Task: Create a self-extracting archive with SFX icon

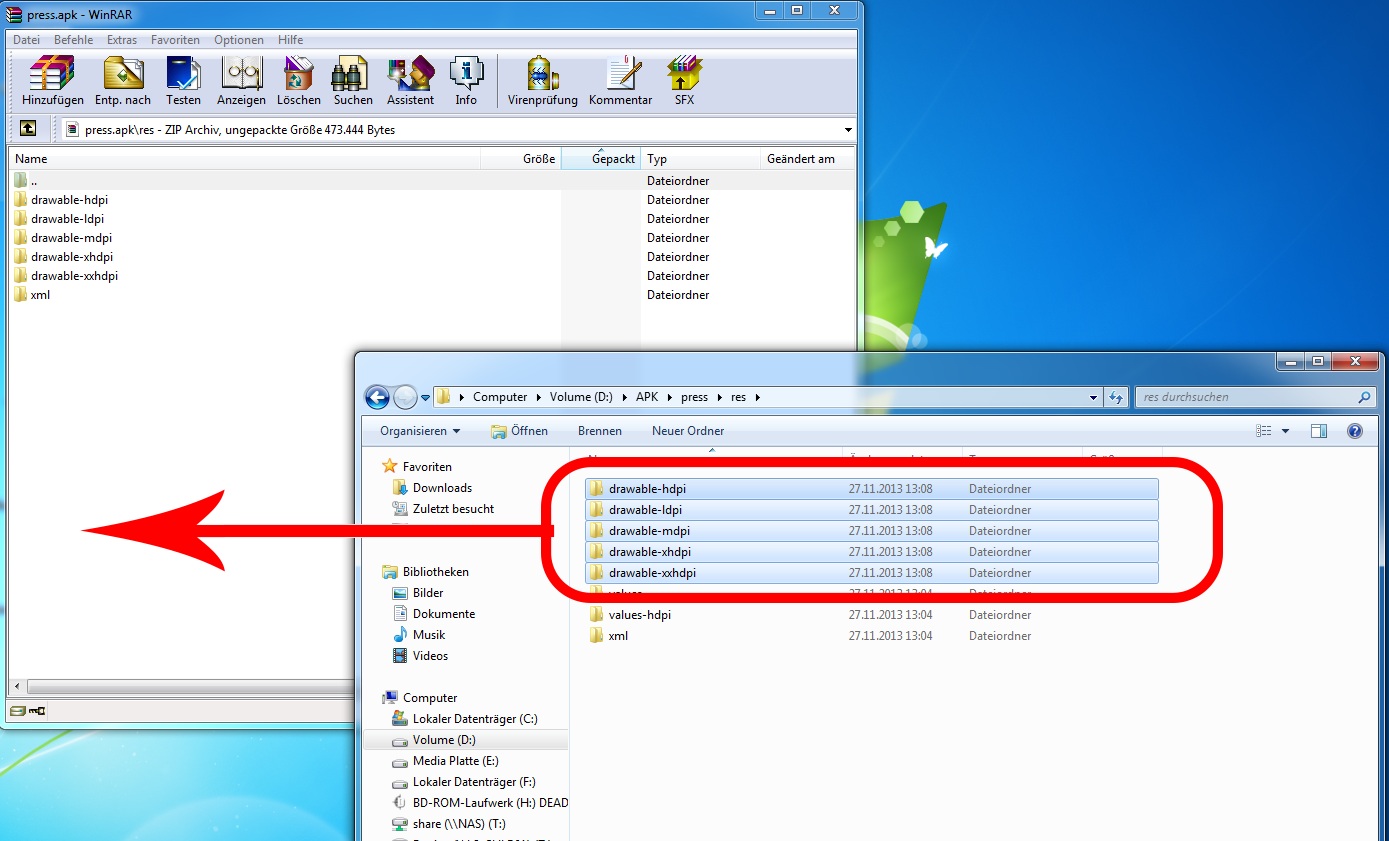Action: point(684,80)
